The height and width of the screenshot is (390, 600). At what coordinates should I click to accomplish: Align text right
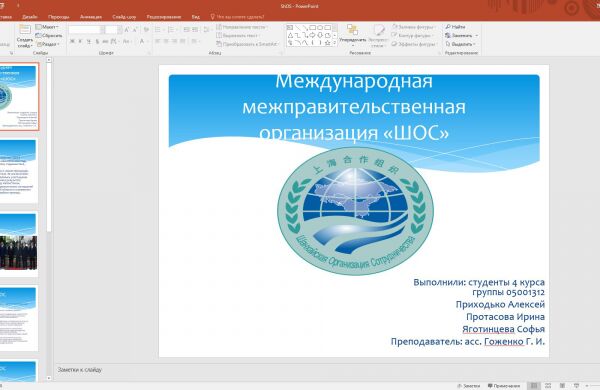(174, 41)
